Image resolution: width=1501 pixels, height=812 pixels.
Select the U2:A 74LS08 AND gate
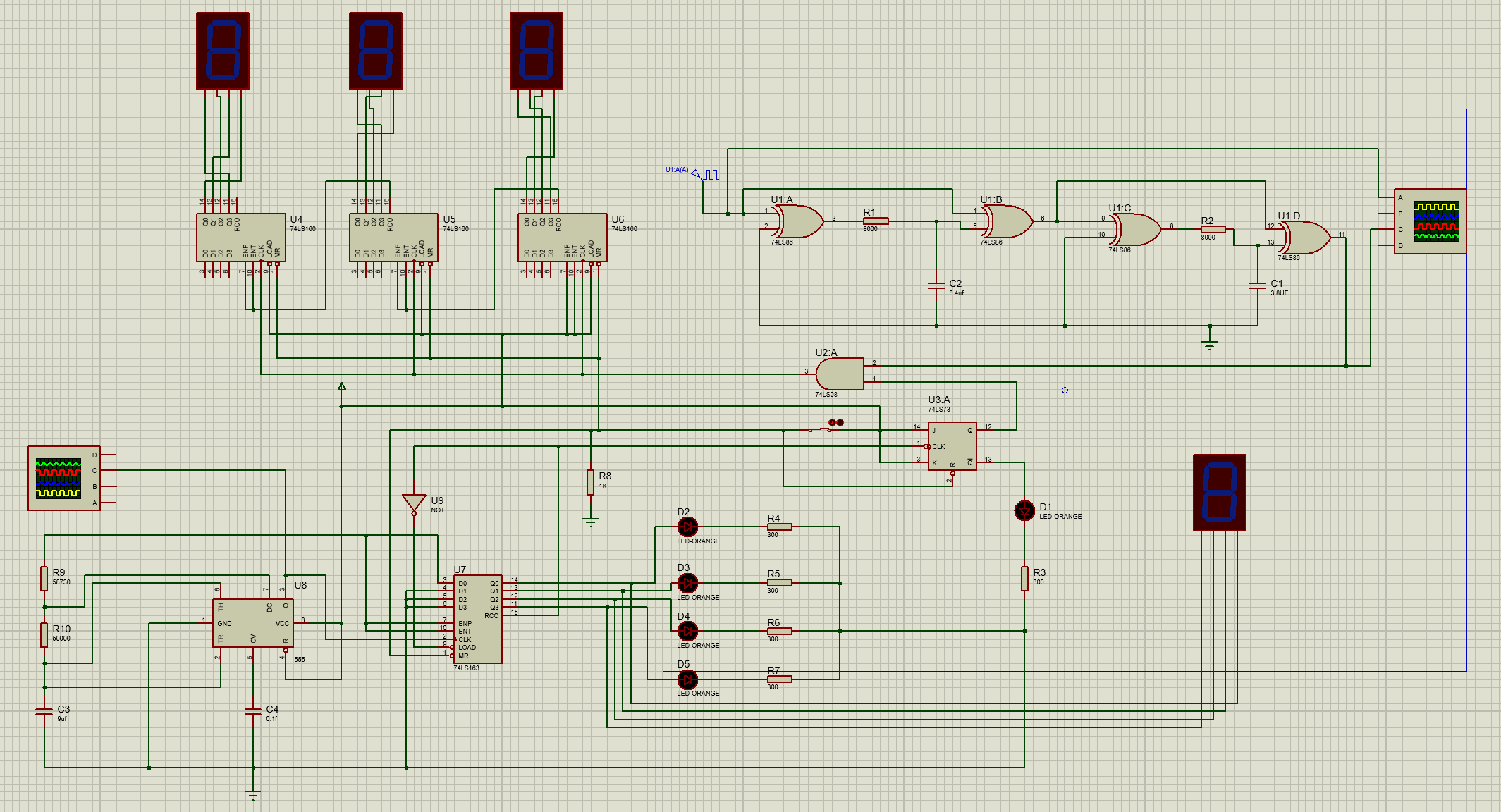(842, 374)
